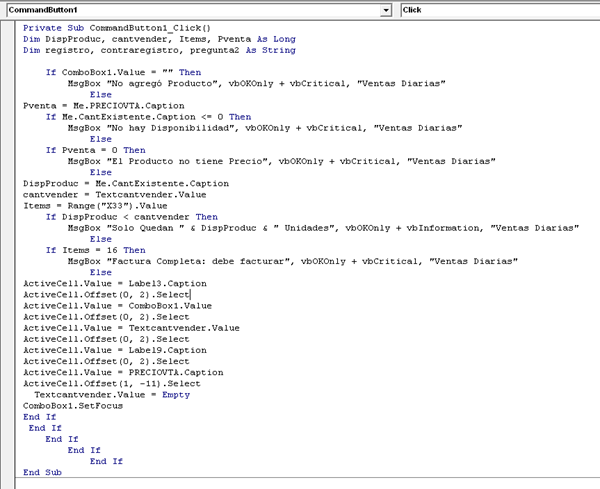The width and height of the screenshot is (600, 489).
Task: Click the 'Factura Completa: debe facturar' line
Action: tap(293, 261)
